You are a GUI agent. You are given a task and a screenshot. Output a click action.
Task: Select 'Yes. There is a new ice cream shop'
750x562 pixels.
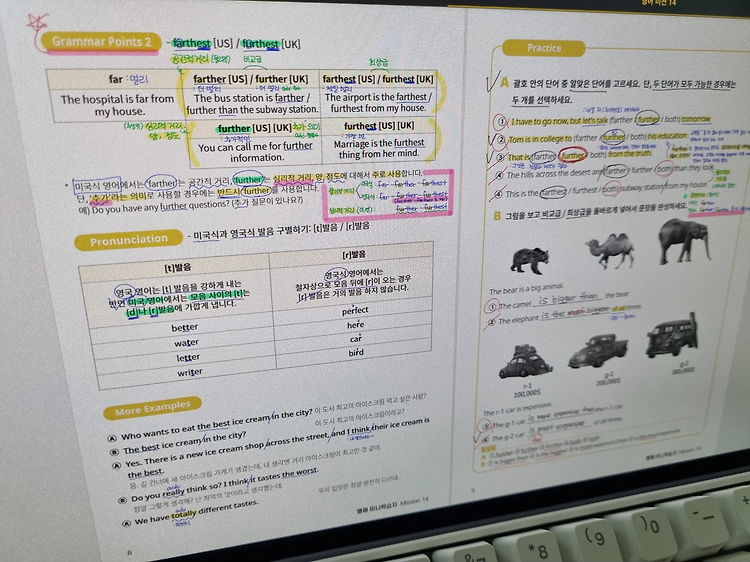click(x=195, y=454)
